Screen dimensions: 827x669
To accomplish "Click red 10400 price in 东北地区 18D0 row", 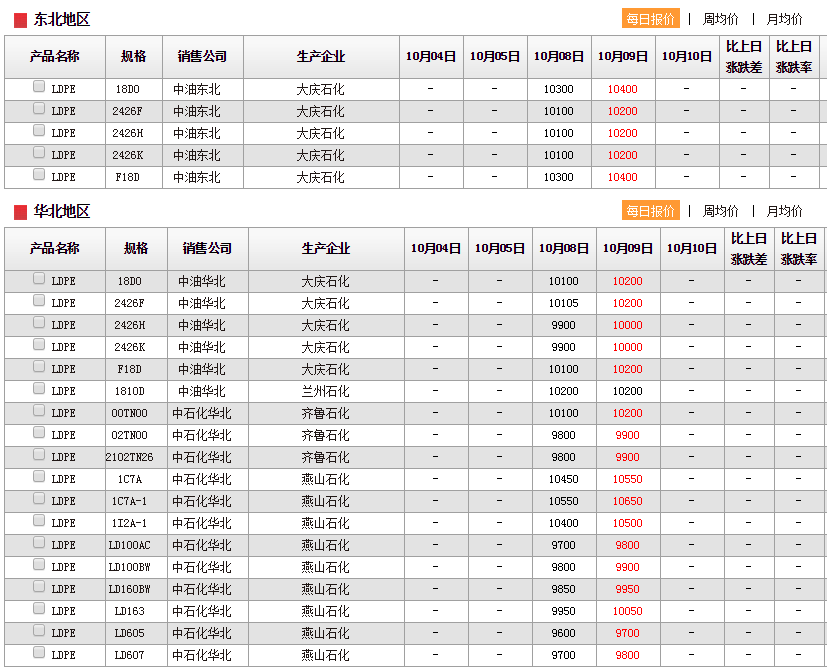I will tap(623, 89).
